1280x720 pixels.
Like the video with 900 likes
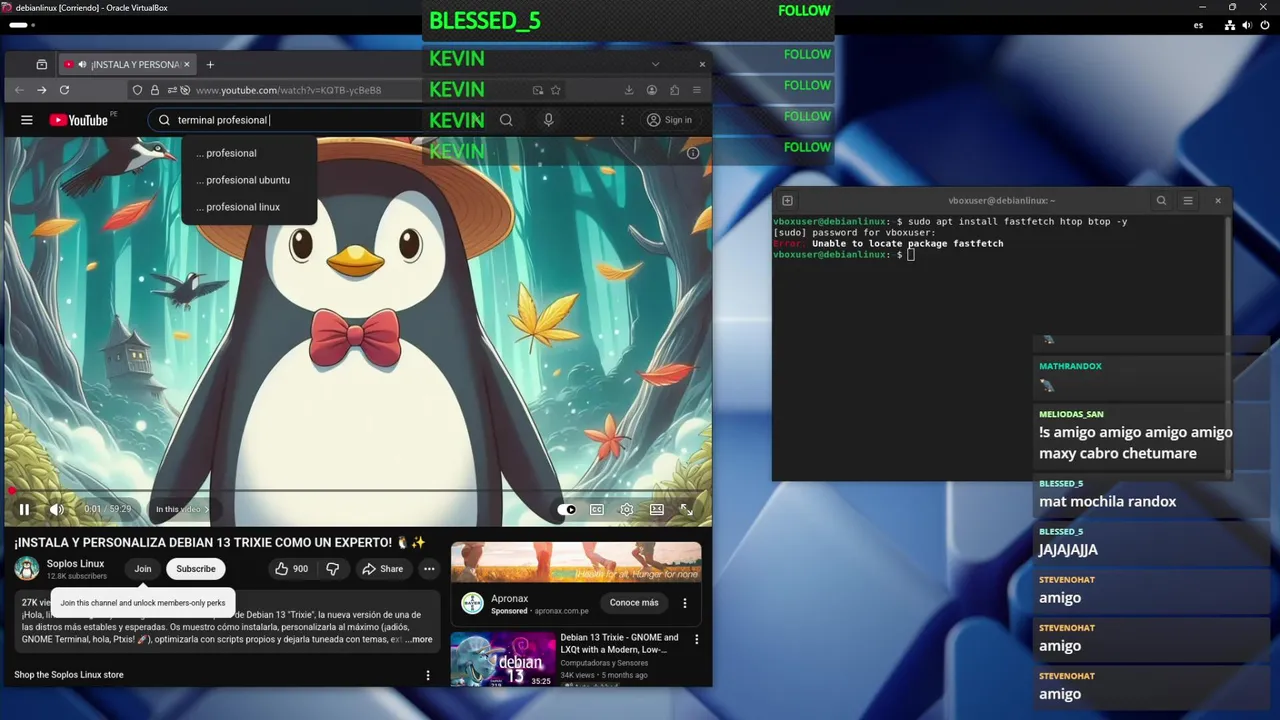tap(291, 569)
